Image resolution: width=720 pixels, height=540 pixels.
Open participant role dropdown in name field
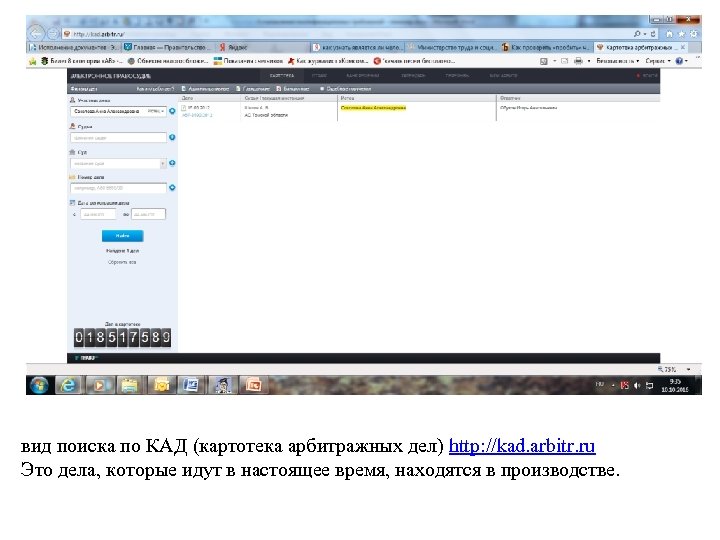coord(157,111)
